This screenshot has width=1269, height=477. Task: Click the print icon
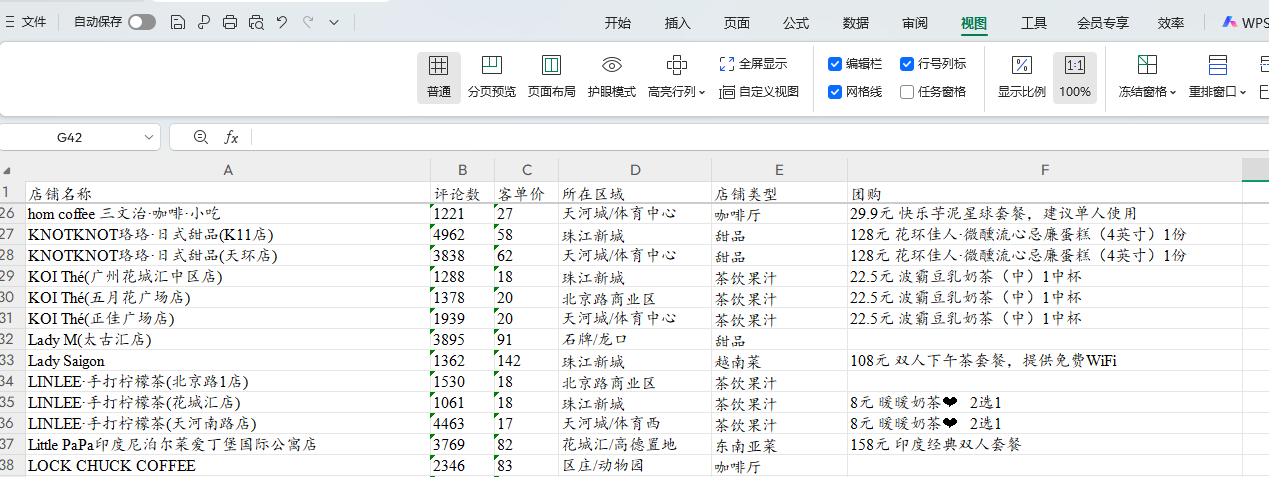click(x=230, y=22)
